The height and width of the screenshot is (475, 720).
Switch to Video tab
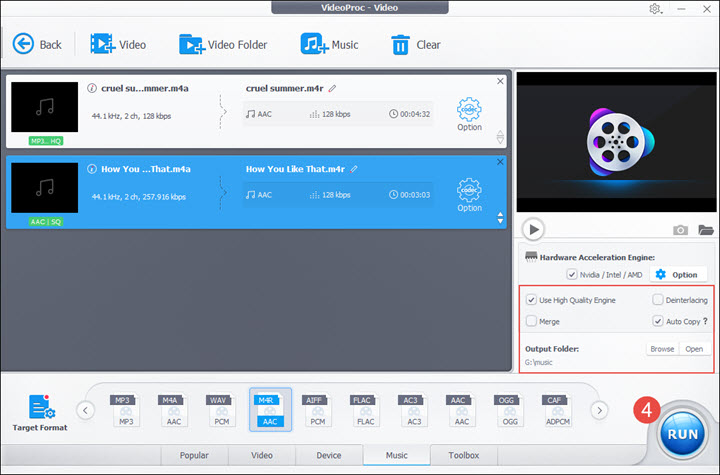coord(262,455)
